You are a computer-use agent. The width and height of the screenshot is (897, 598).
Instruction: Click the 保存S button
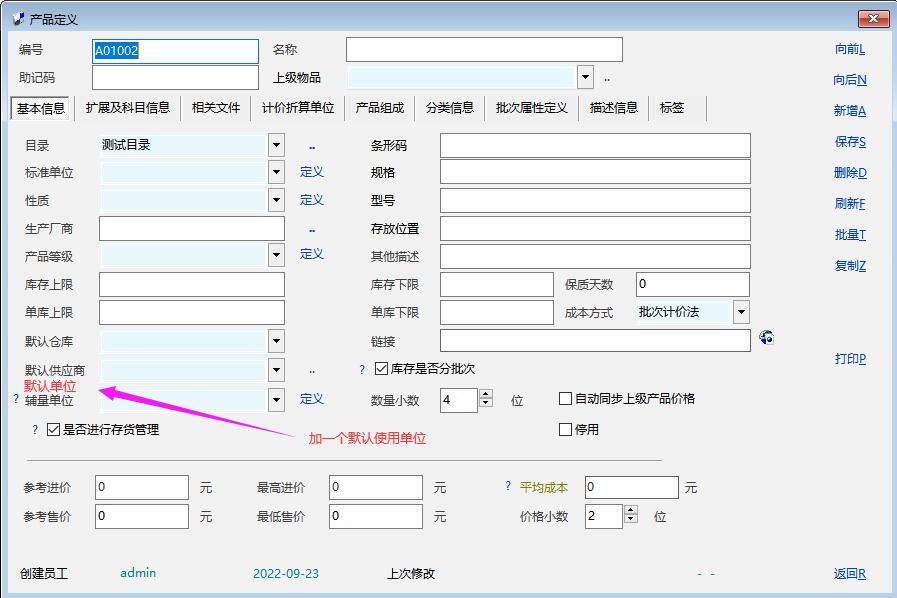[850, 142]
